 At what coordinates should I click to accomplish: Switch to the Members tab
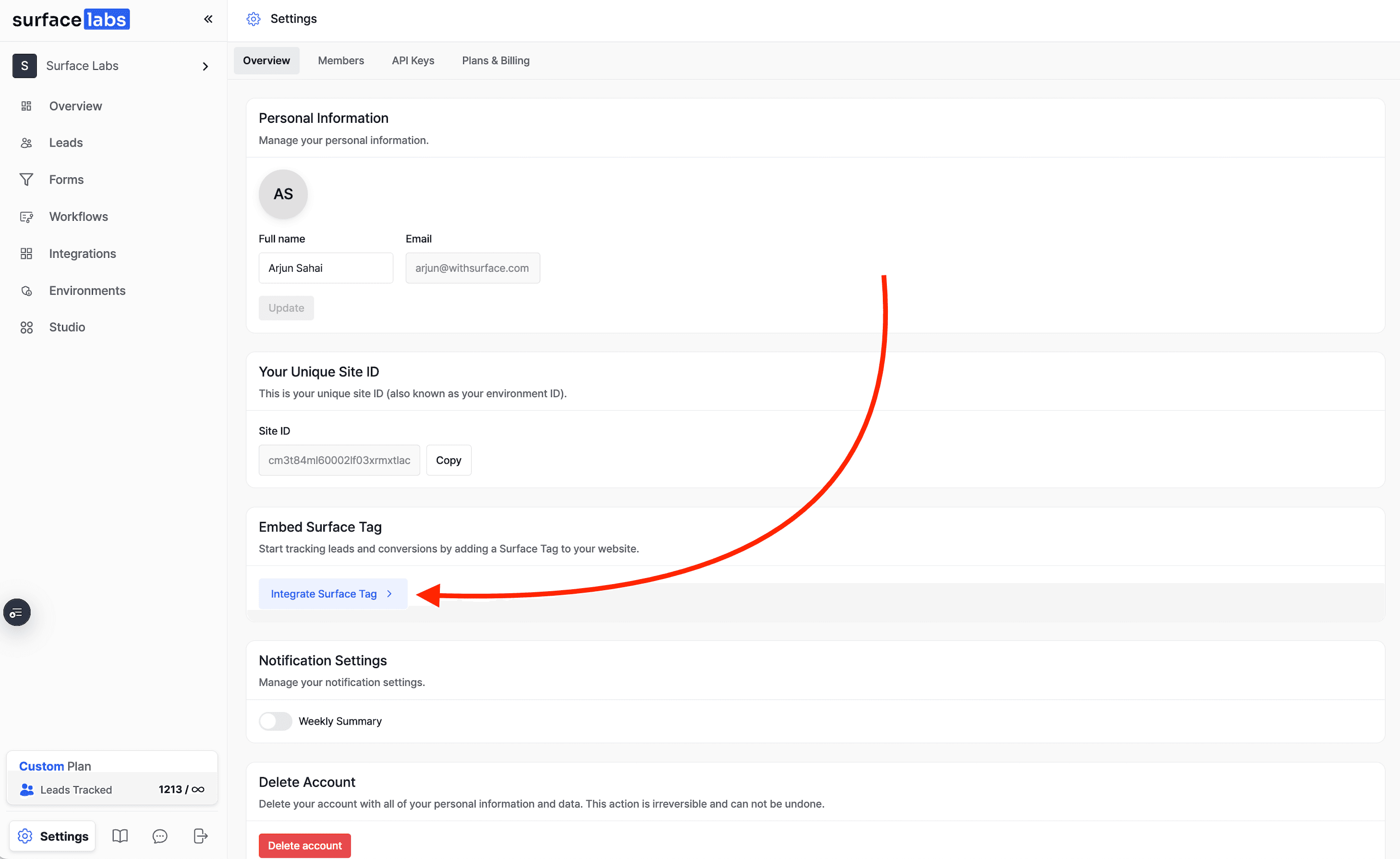click(341, 61)
